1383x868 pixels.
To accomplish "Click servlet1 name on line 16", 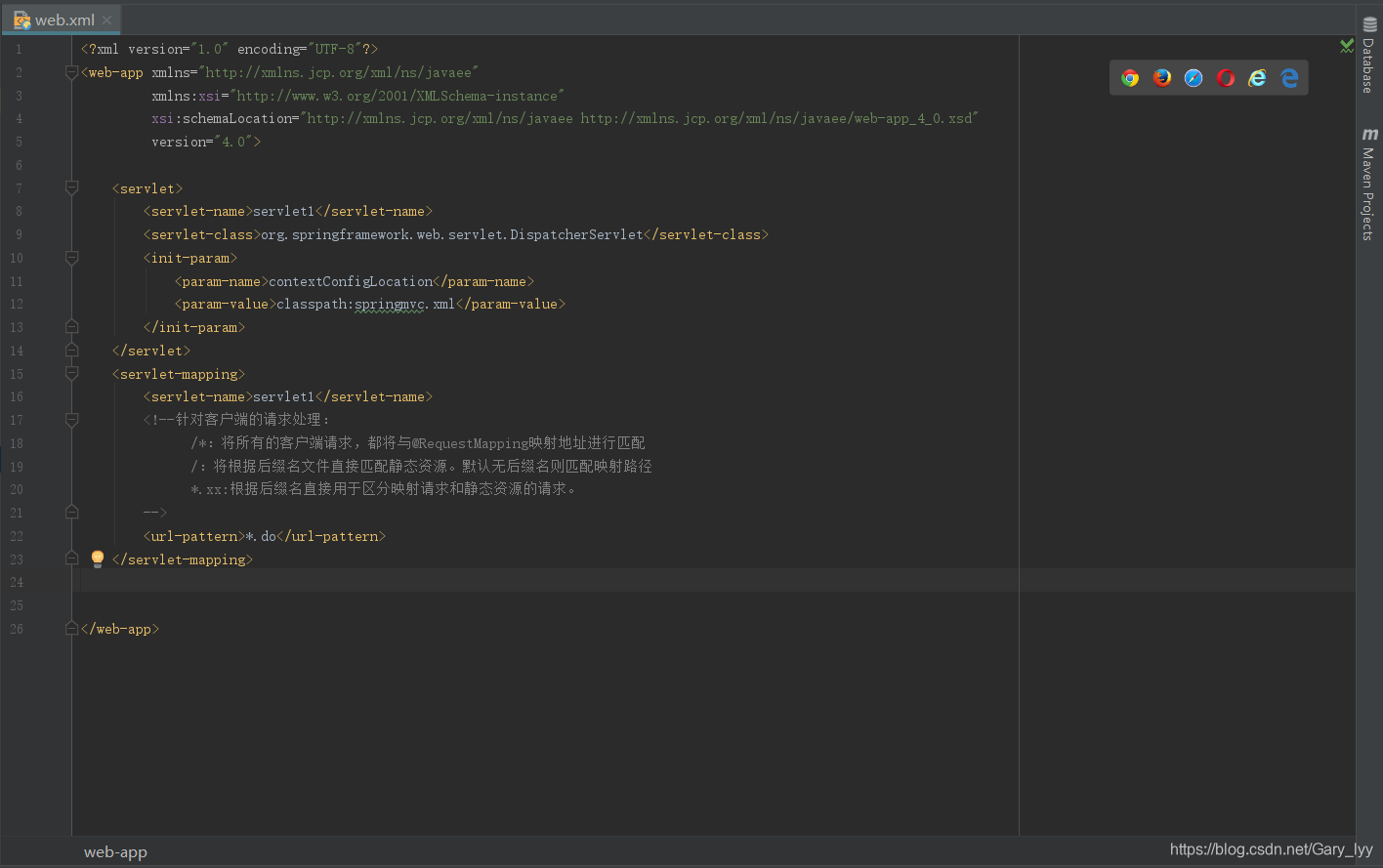I will coord(284,396).
